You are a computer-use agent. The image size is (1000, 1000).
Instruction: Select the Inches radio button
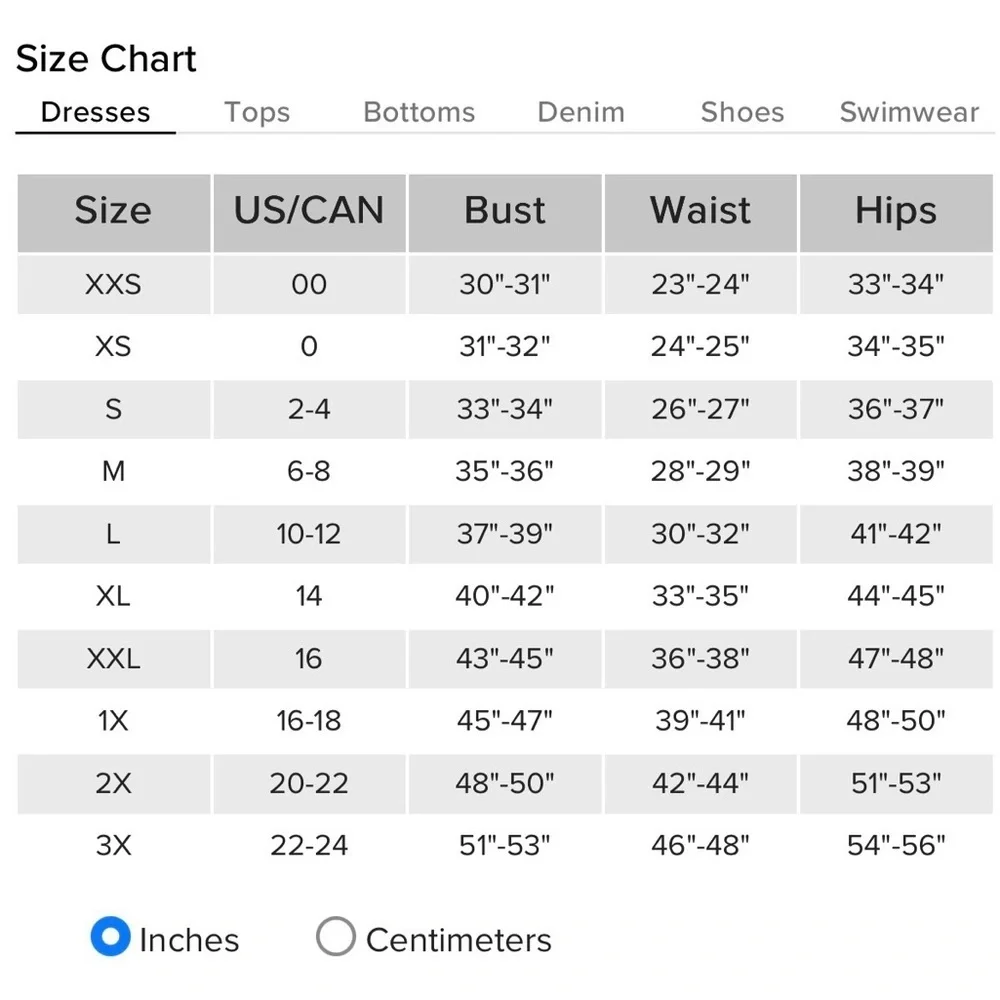pos(110,936)
